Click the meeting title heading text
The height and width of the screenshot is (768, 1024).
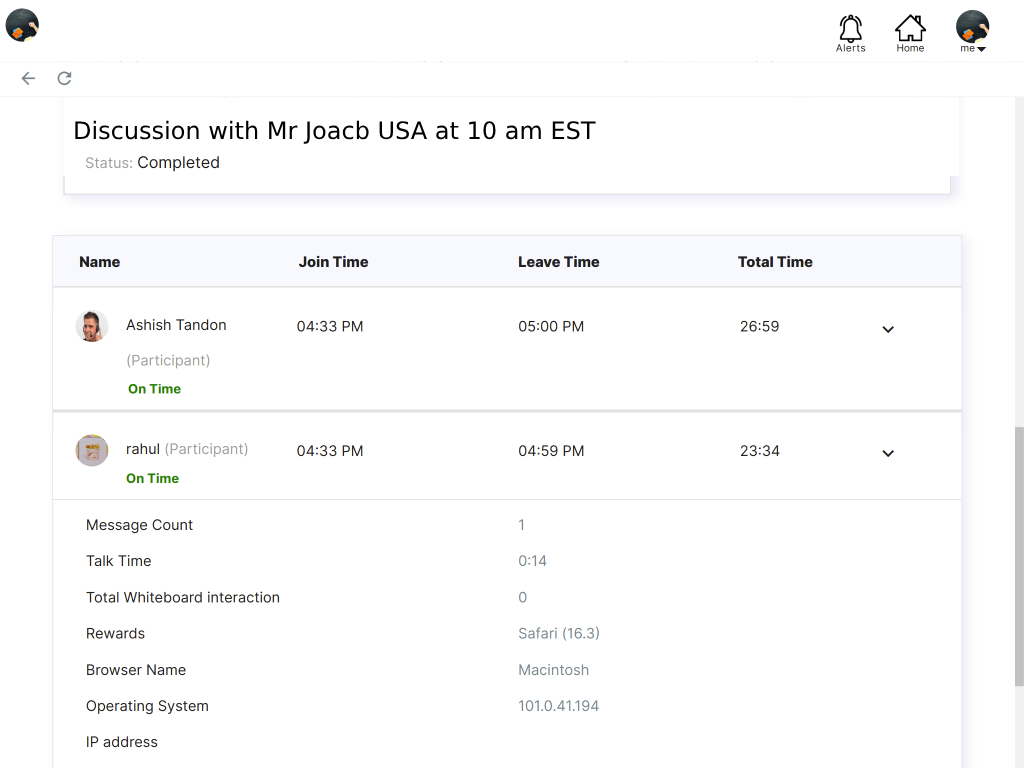click(x=334, y=131)
